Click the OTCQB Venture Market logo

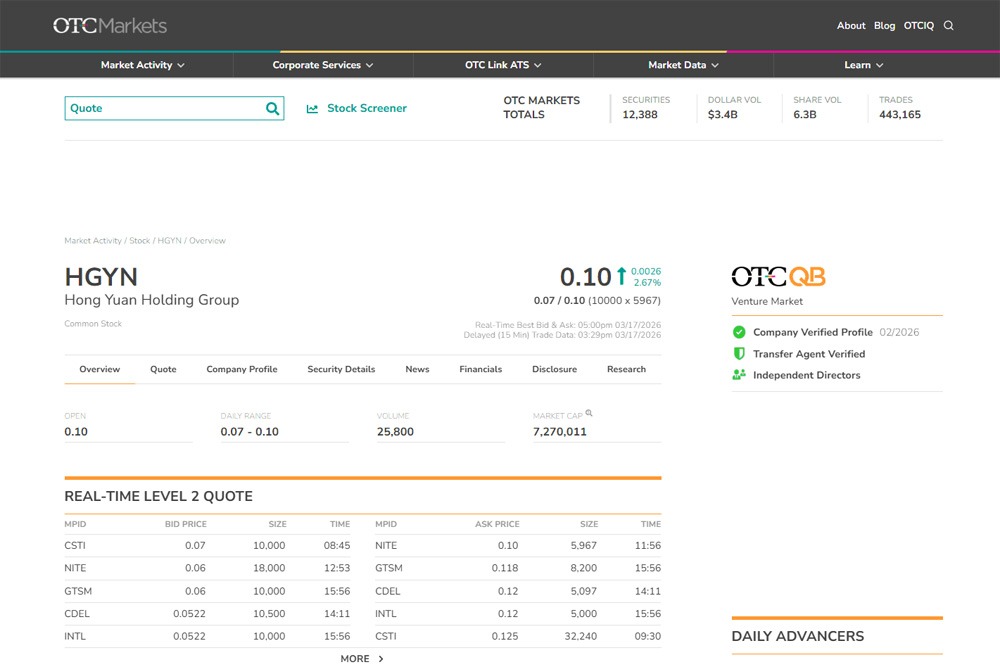778,277
